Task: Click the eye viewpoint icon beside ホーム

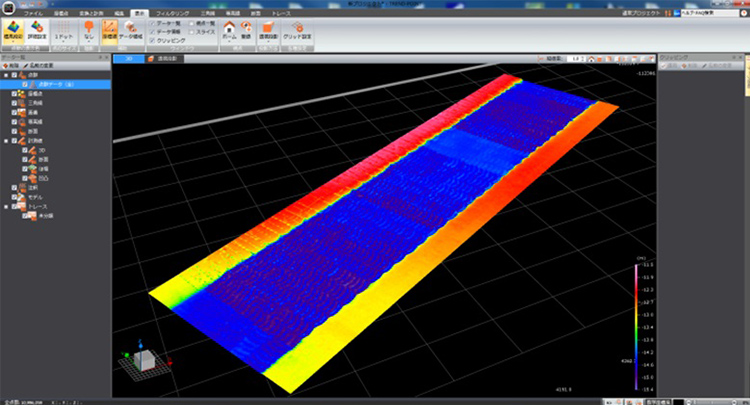Action: [x=246, y=27]
